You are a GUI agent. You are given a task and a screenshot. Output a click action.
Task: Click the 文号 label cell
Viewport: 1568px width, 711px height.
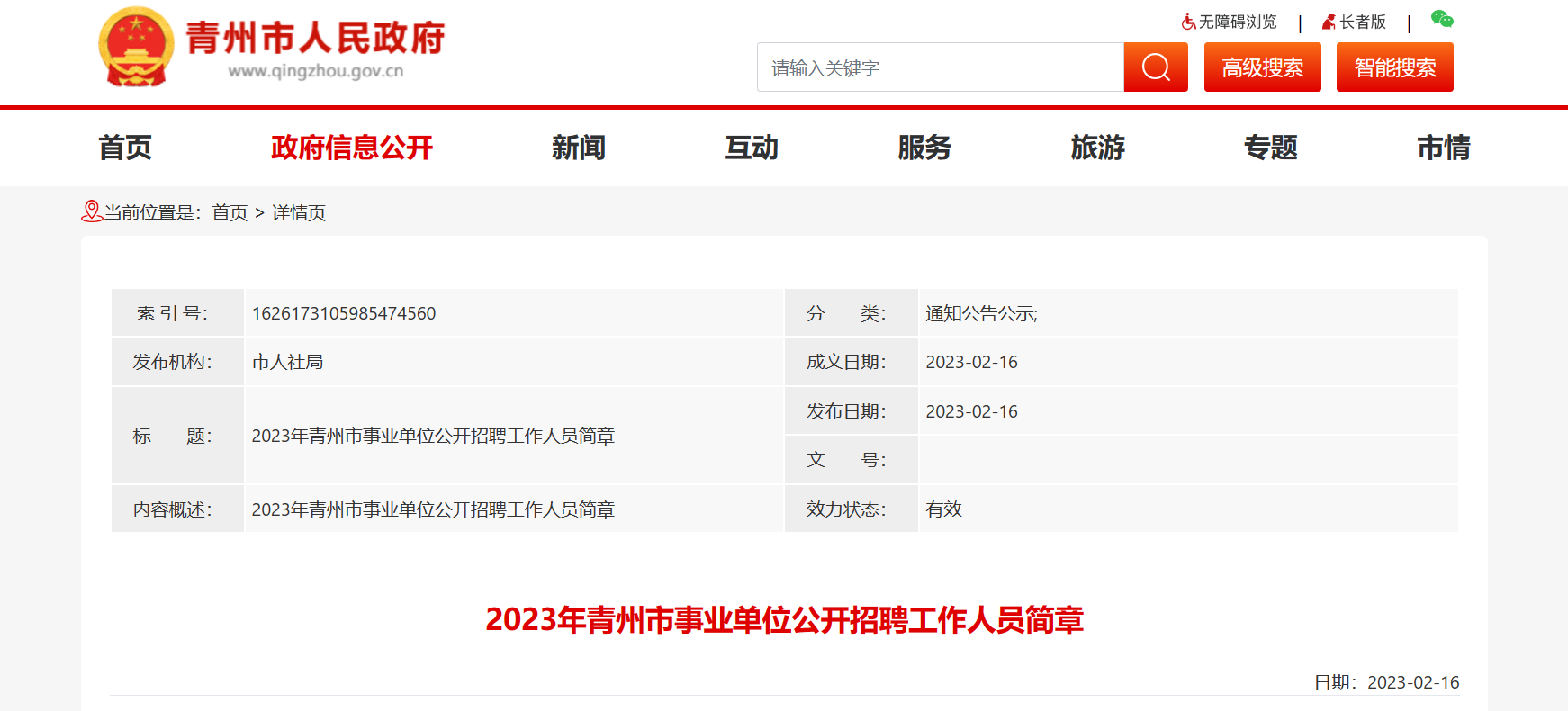(852, 460)
